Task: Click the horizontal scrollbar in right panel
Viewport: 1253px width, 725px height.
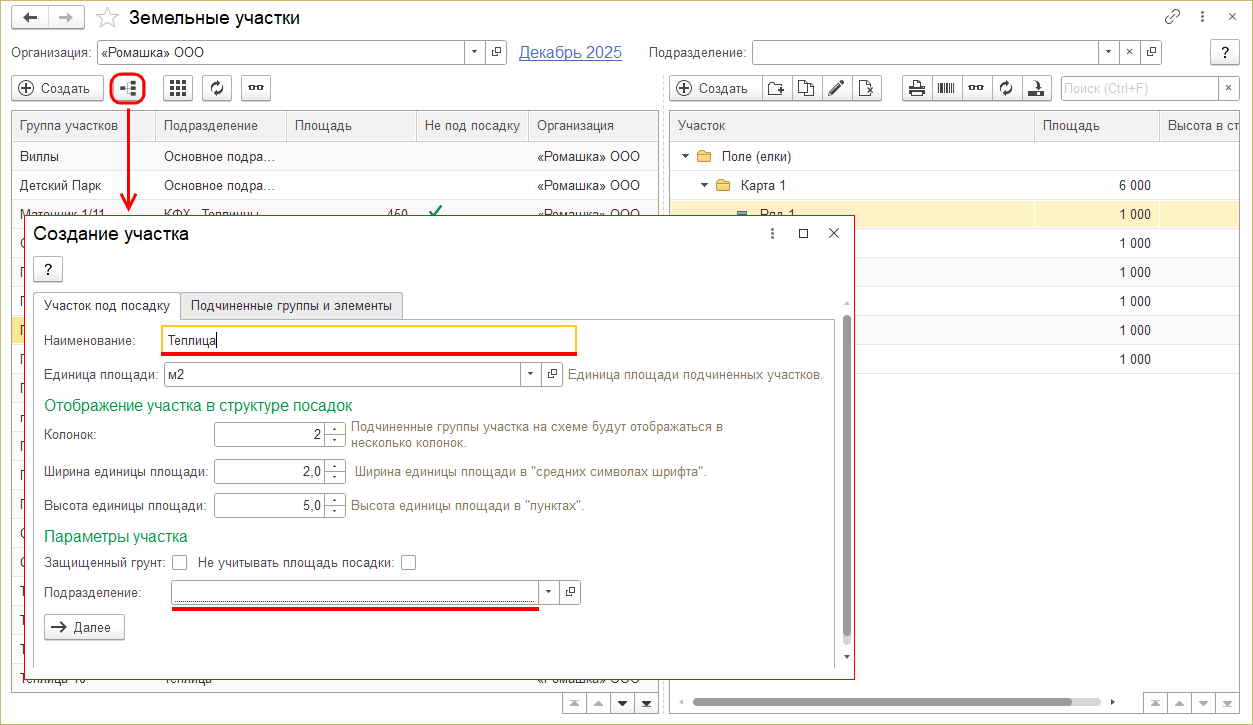Action: (880, 702)
